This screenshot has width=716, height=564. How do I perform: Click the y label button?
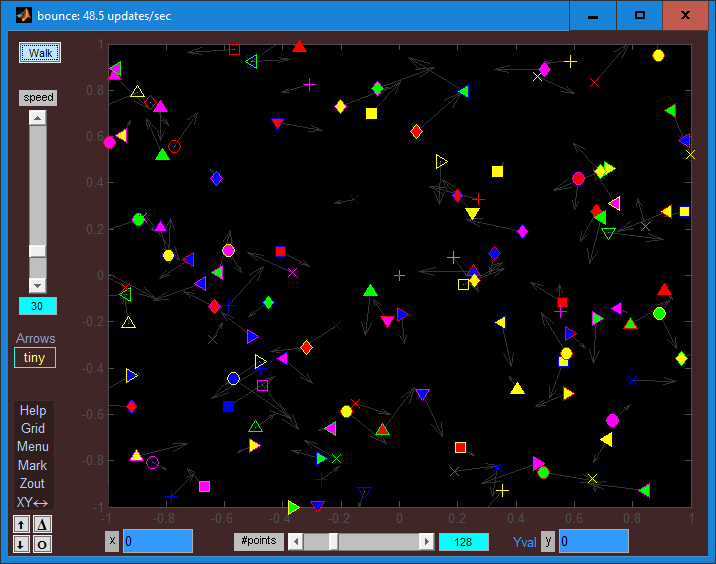(x=548, y=541)
